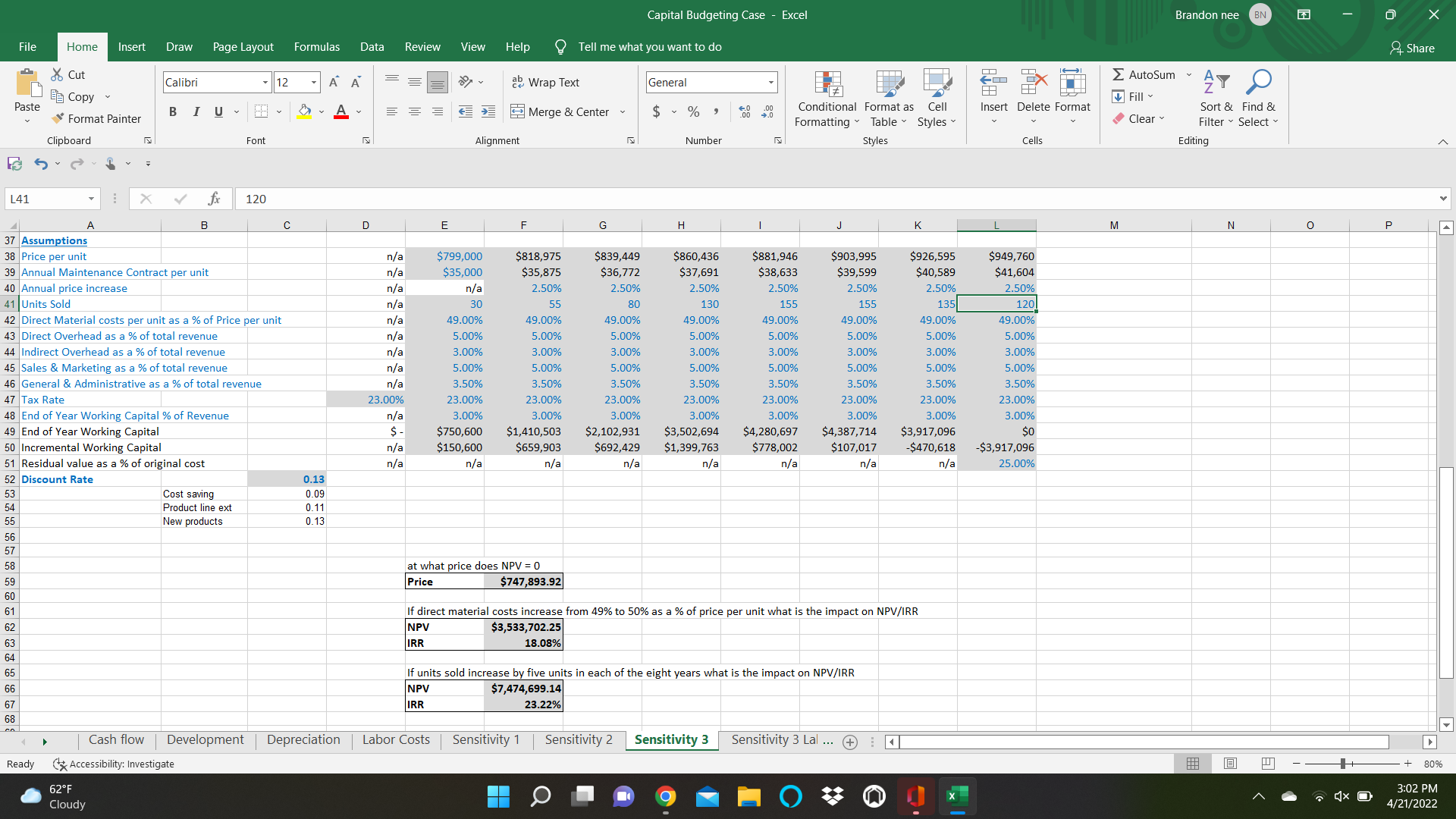Toggle italic formatting

click(196, 111)
